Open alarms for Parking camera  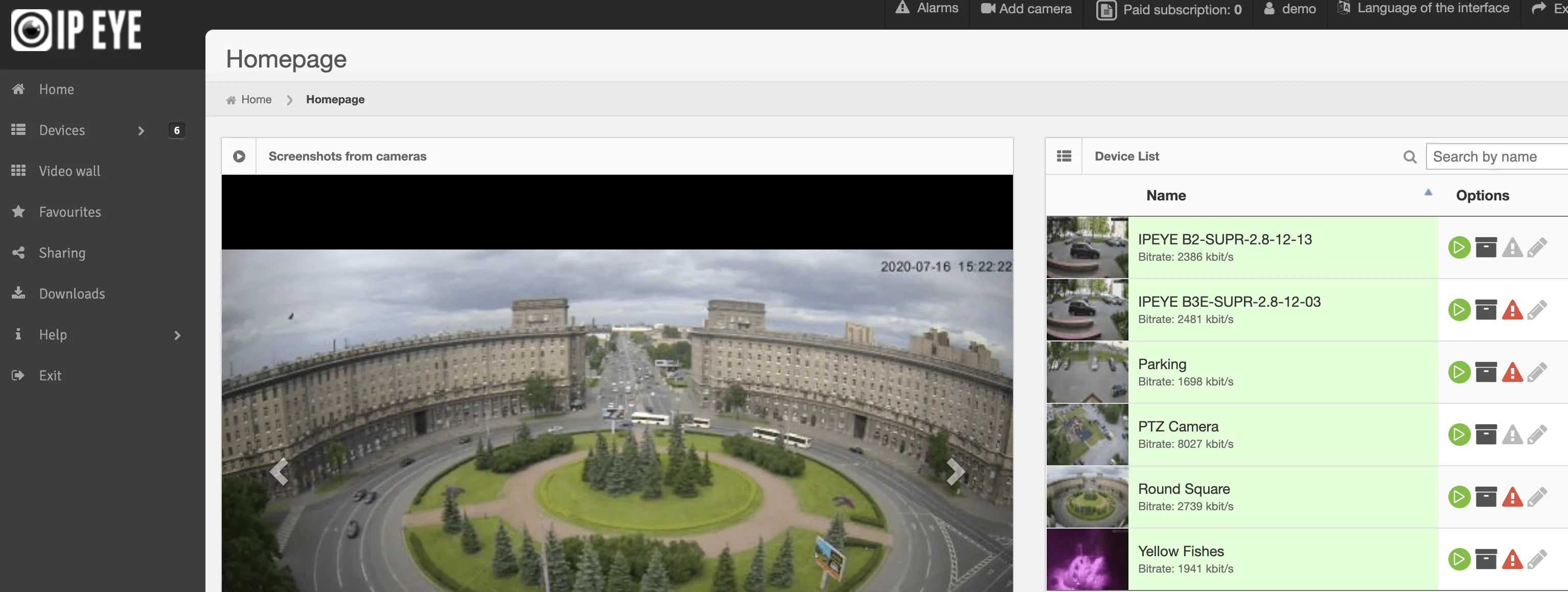[1513, 373]
